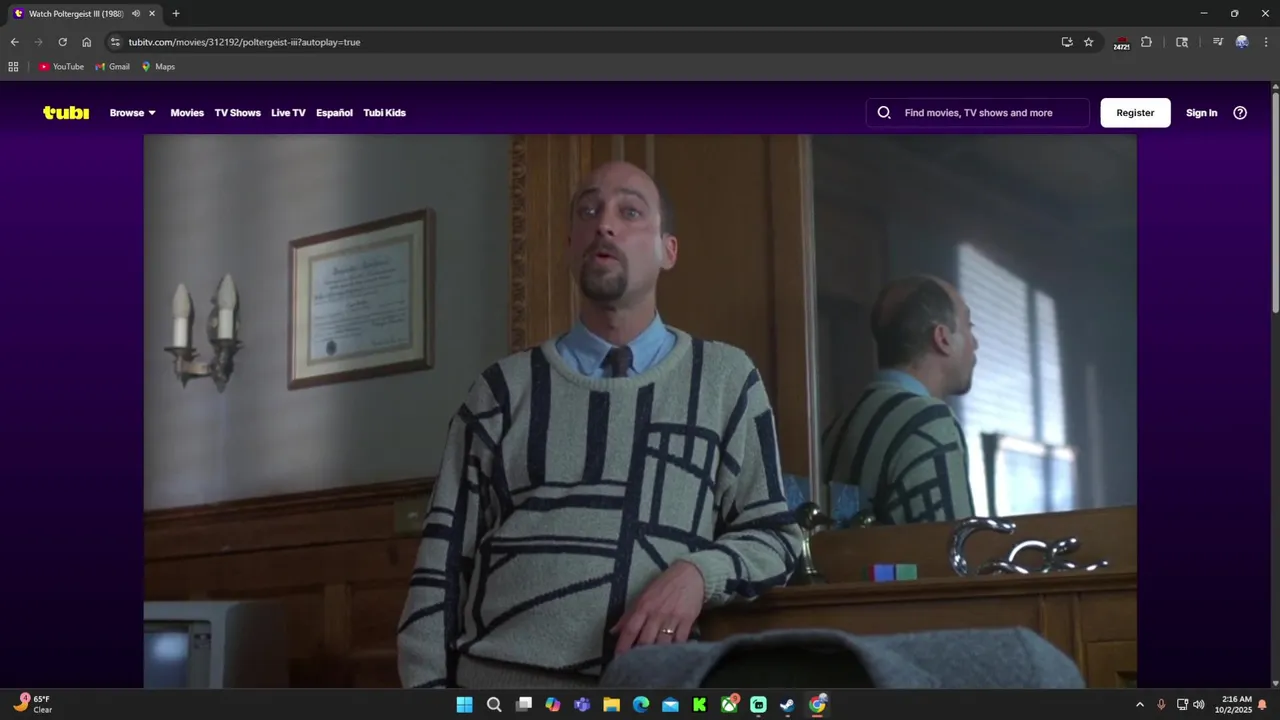
Task: Open File Explorer from the taskbar
Action: tap(611, 705)
